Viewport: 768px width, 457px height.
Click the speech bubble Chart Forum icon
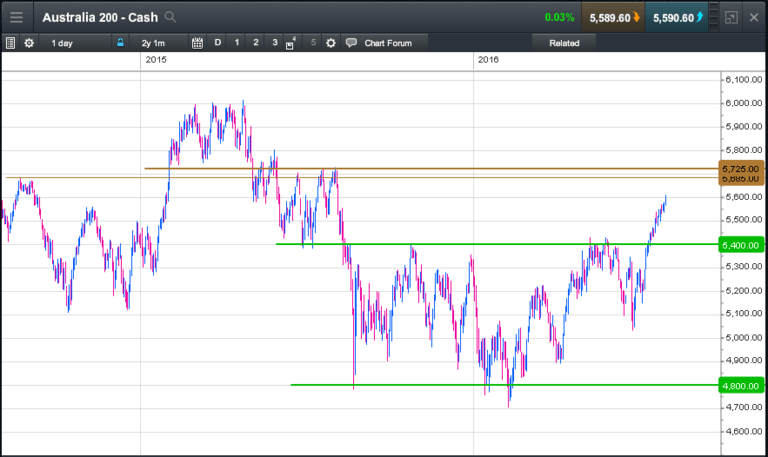(351, 43)
